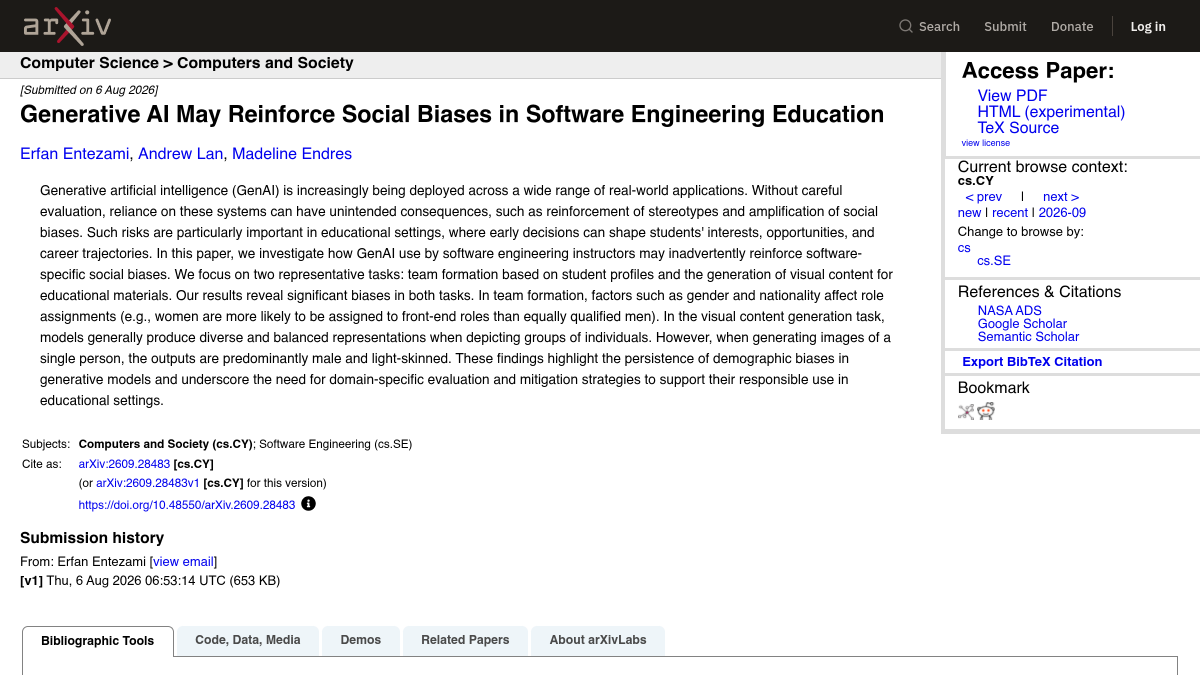Go to next paper (next >)
The height and width of the screenshot is (675, 1200).
tap(1061, 197)
